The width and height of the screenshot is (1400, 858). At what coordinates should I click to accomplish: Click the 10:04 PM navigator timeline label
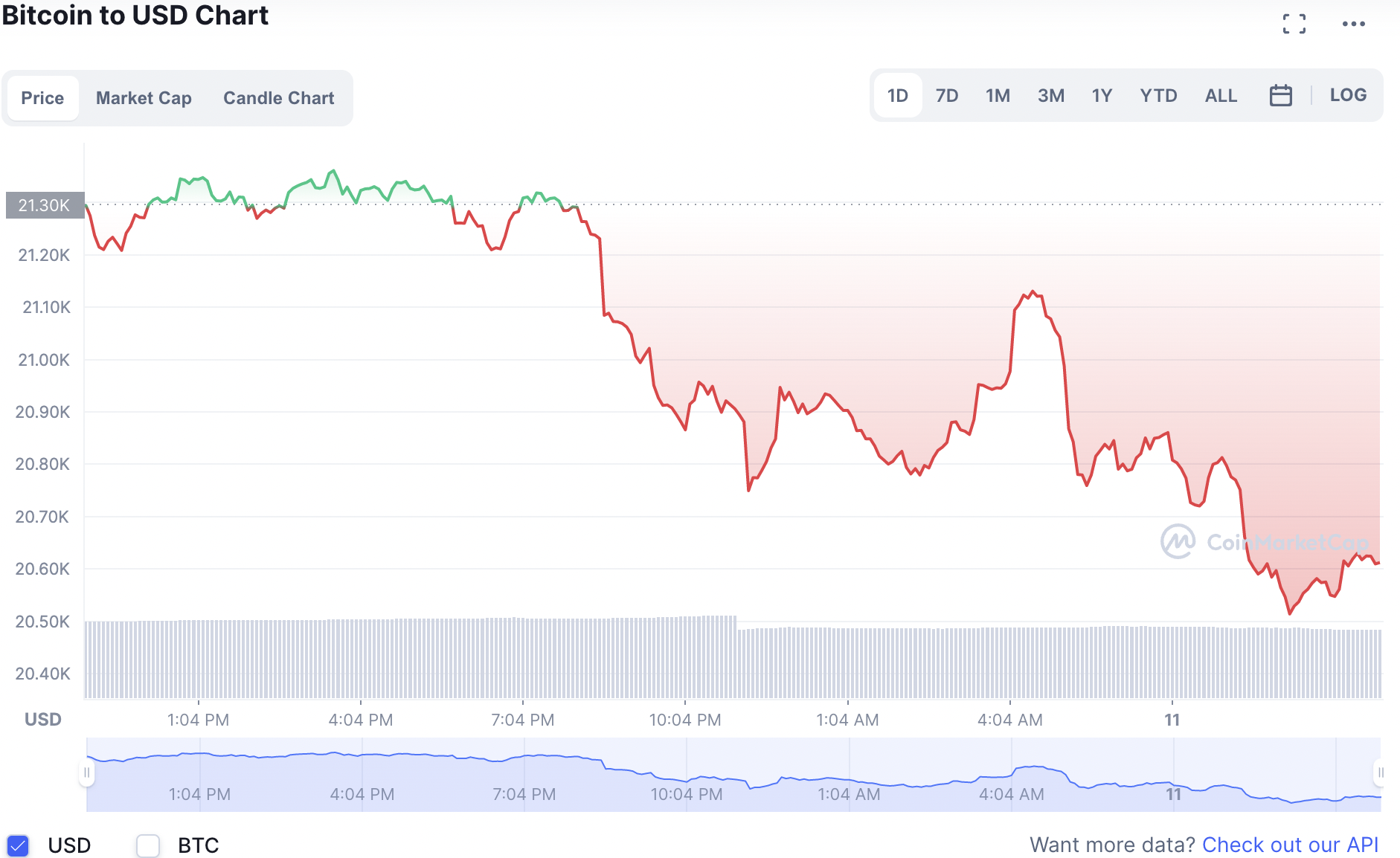(687, 794)
